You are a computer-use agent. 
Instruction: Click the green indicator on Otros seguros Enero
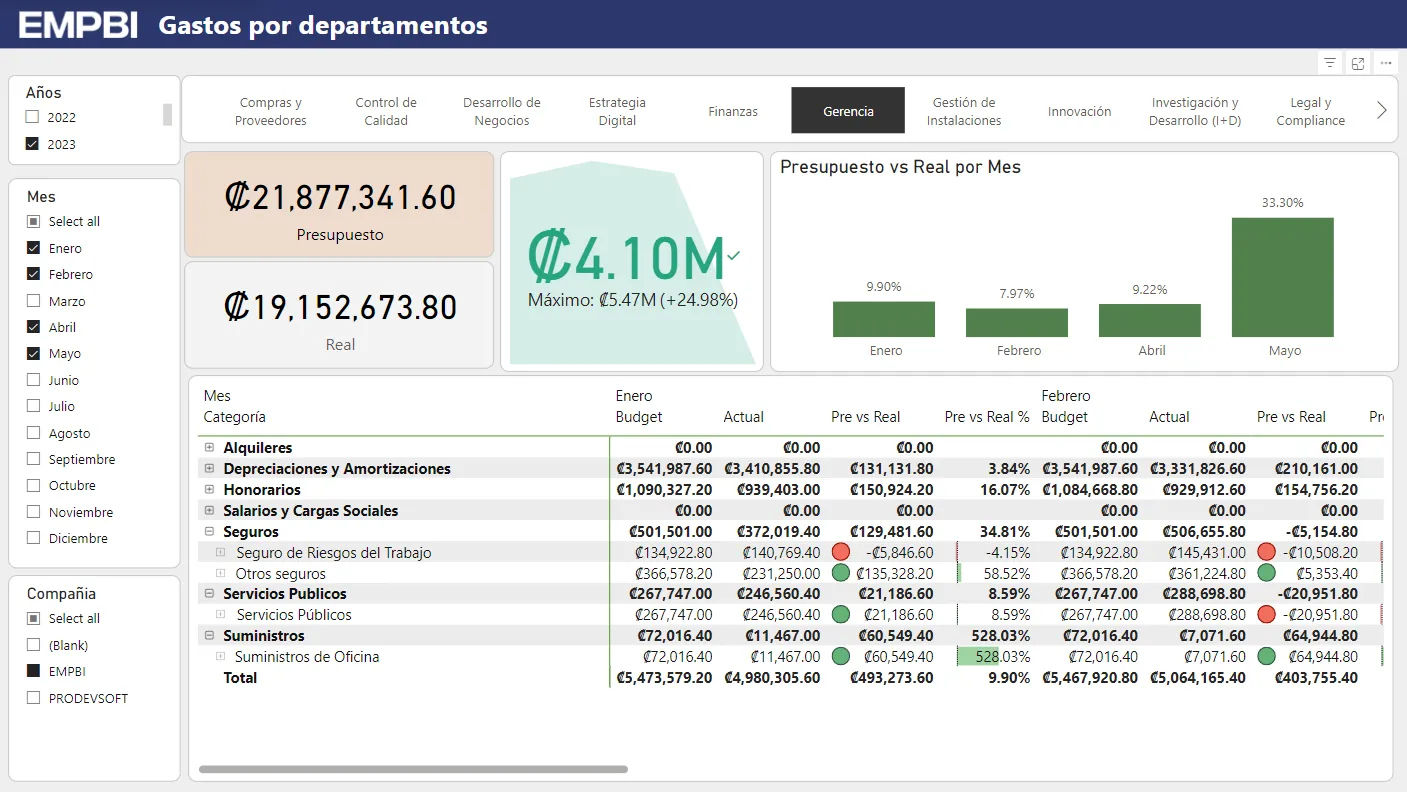pyautogui.click(x=841, y=573)
